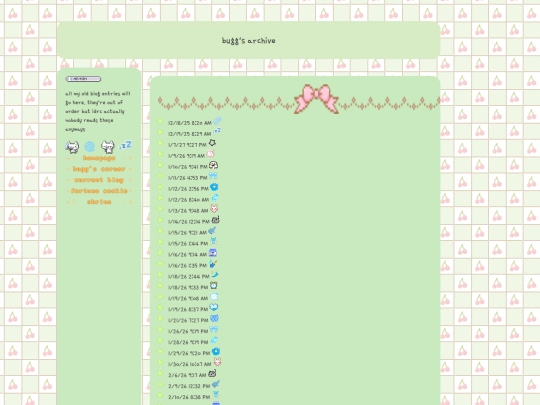
Task: Click the blue butterfly icon beside 1/21/26 entry
Action: pyautogui.click(x=215, y=319)
